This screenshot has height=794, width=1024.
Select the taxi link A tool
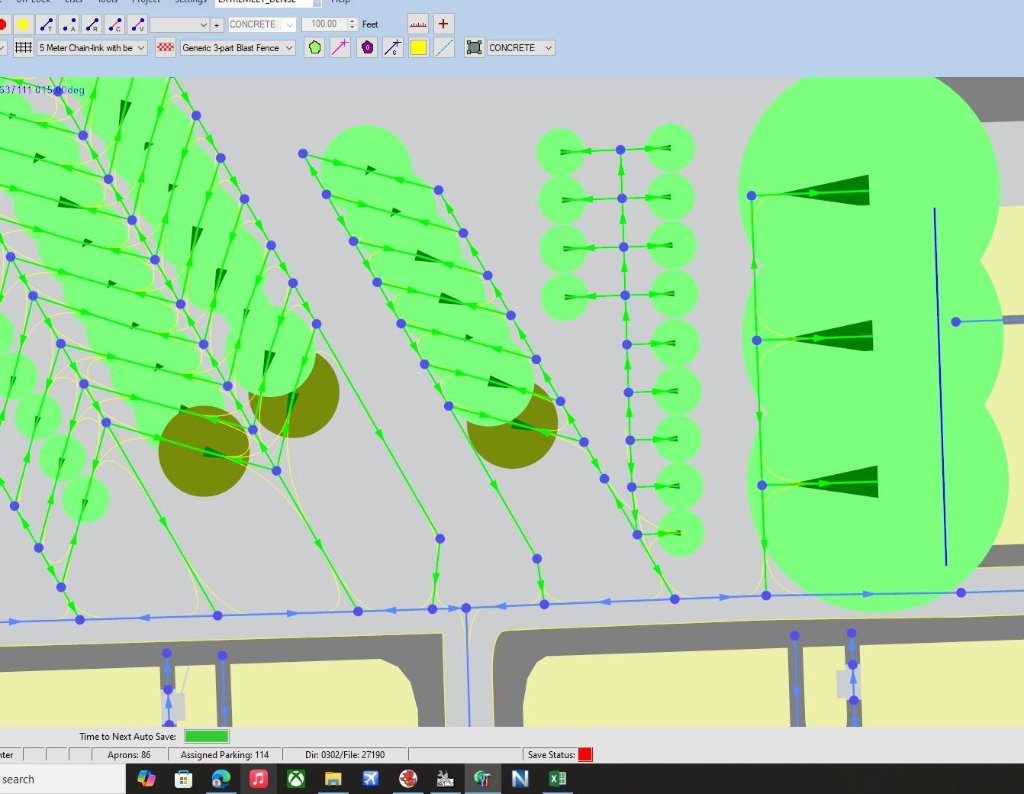pyautogui.click(x=69, y=24)
